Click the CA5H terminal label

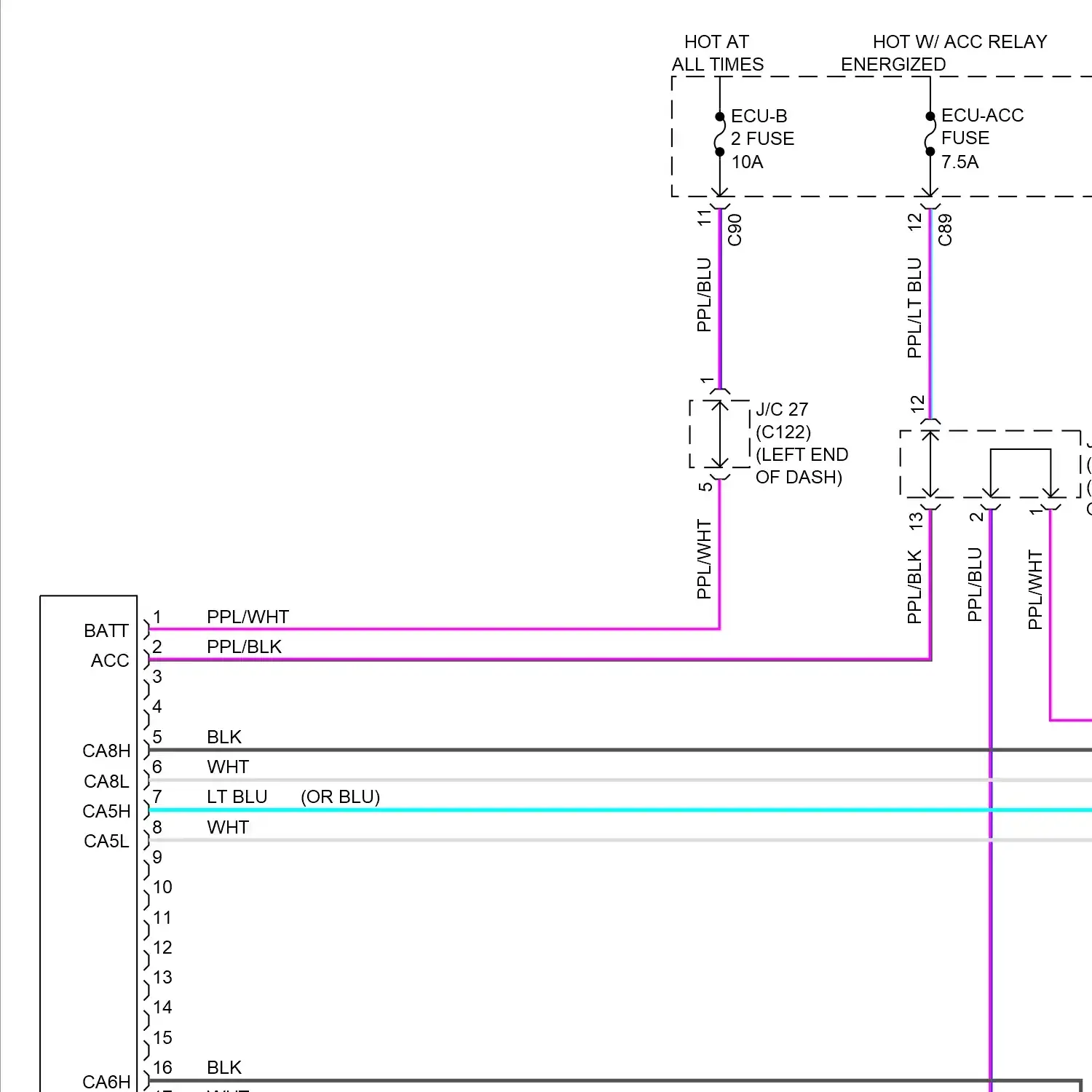[107, 811]
